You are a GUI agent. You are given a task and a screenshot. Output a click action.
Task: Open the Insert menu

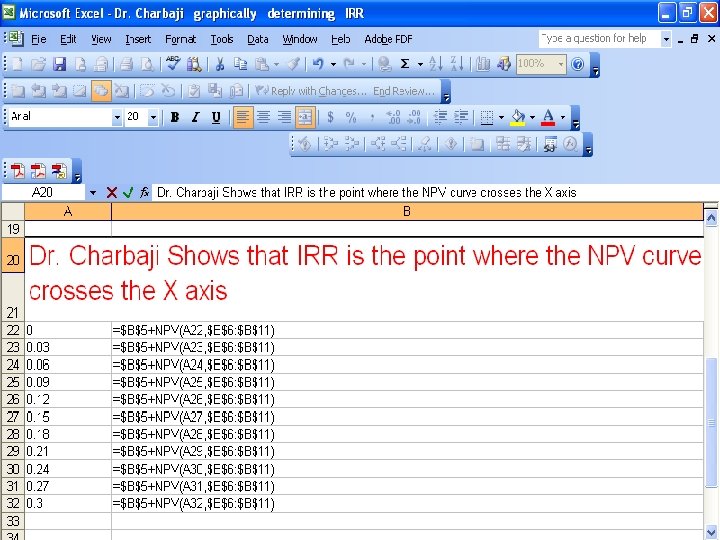(x=138, y=39)
